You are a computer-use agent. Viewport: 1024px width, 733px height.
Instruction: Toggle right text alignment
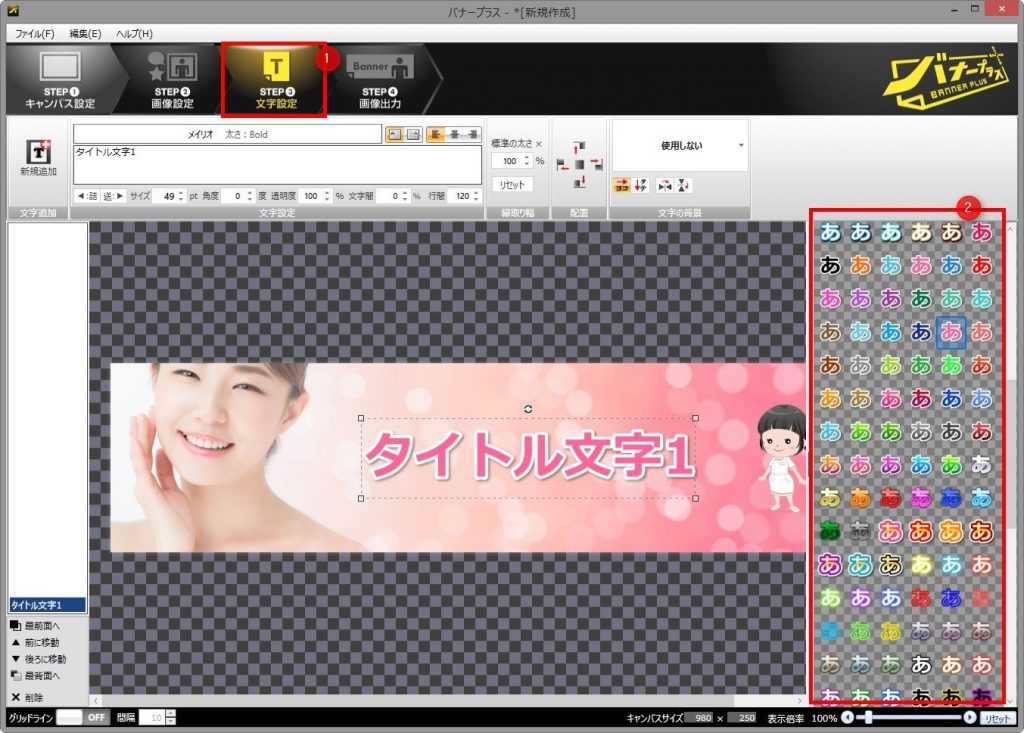(472, 135)
